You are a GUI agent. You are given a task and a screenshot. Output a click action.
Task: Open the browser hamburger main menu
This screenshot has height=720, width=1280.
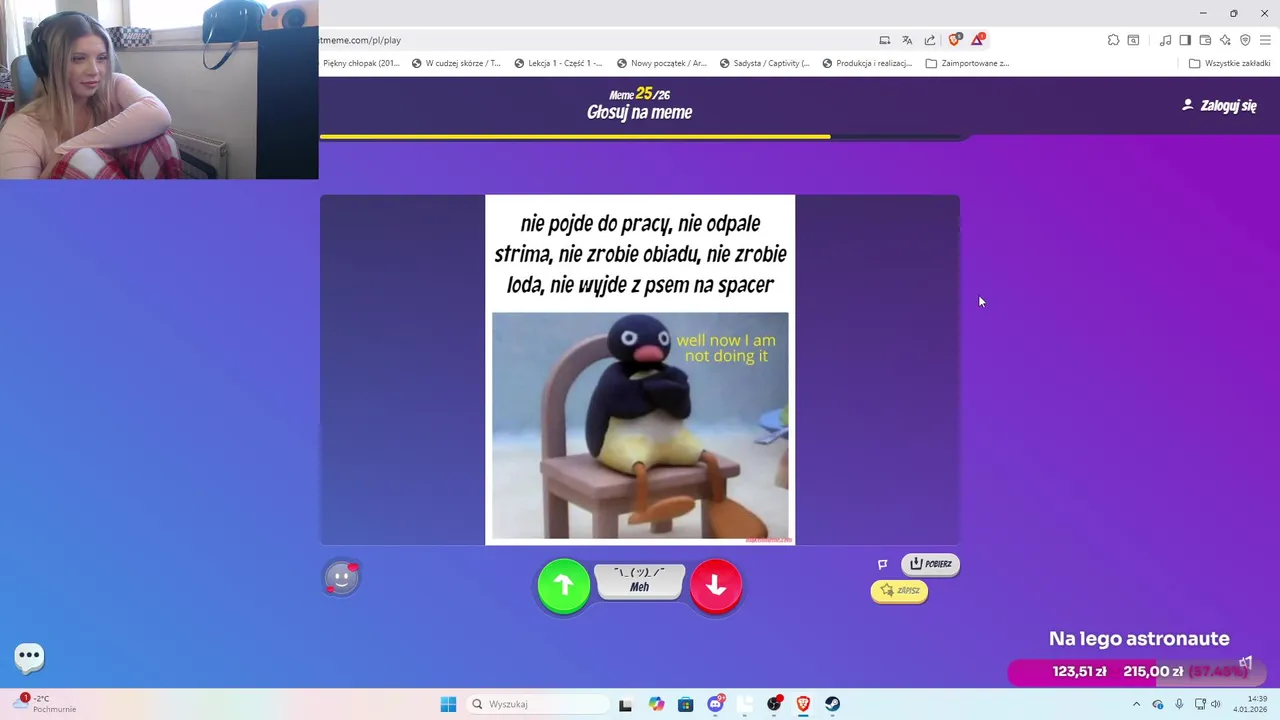[x=1265, y=40]
